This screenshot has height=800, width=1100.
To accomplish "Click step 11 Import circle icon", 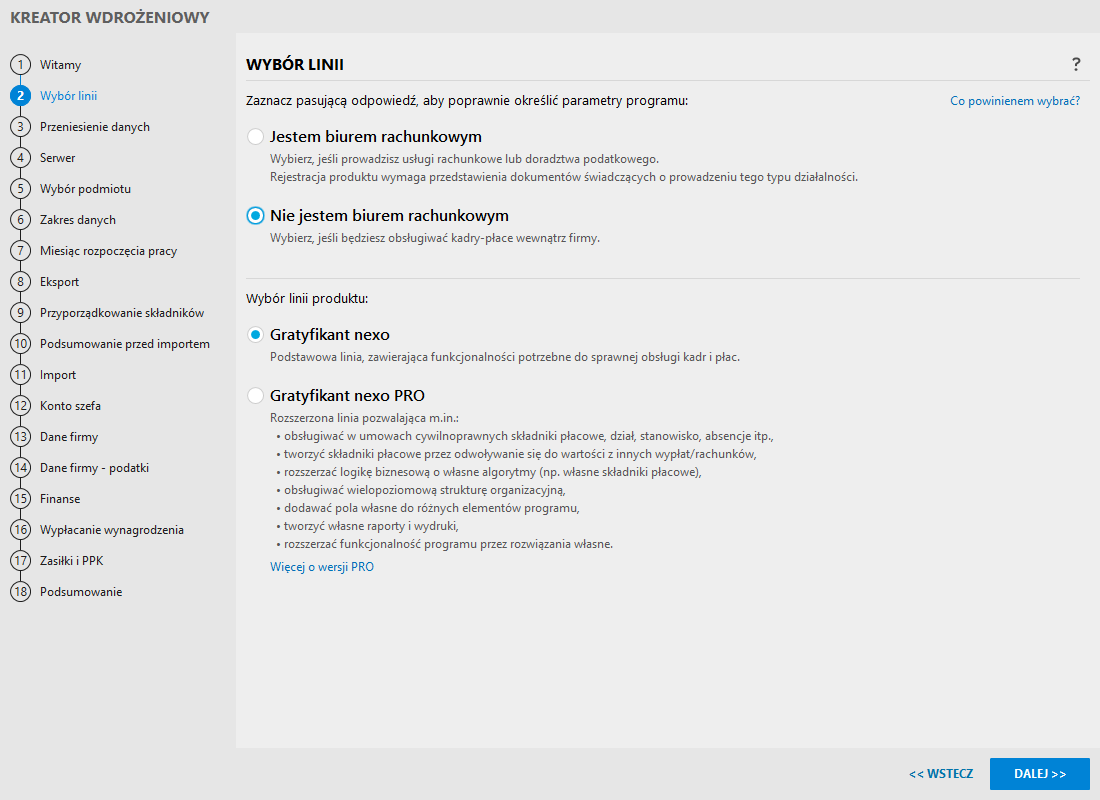I will point(20,375).
